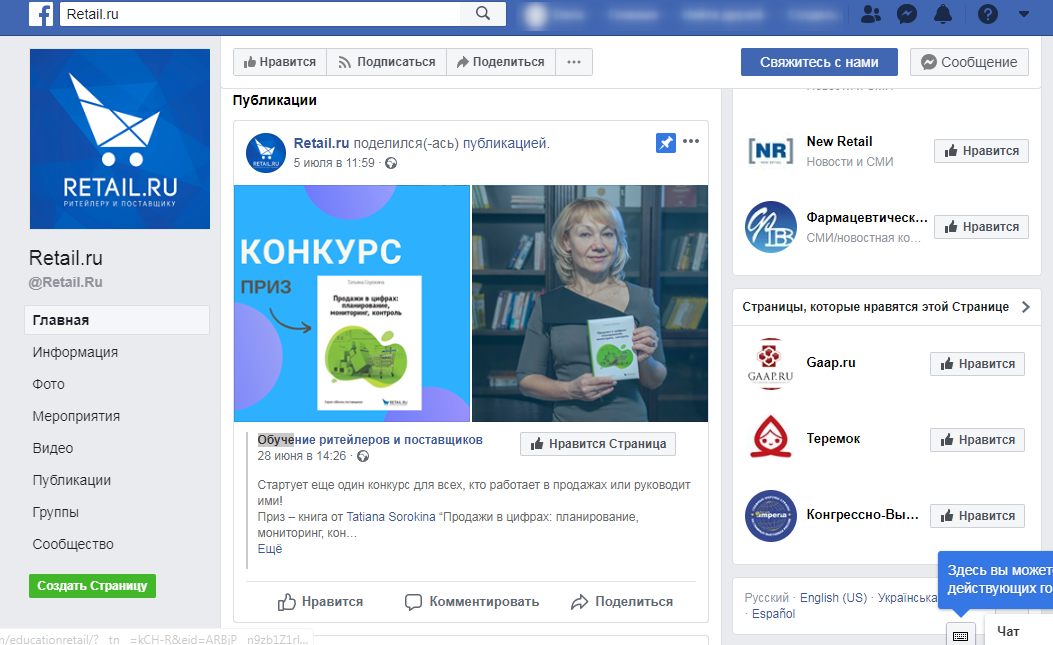Click the Свяжитесь с нами button

819,62
